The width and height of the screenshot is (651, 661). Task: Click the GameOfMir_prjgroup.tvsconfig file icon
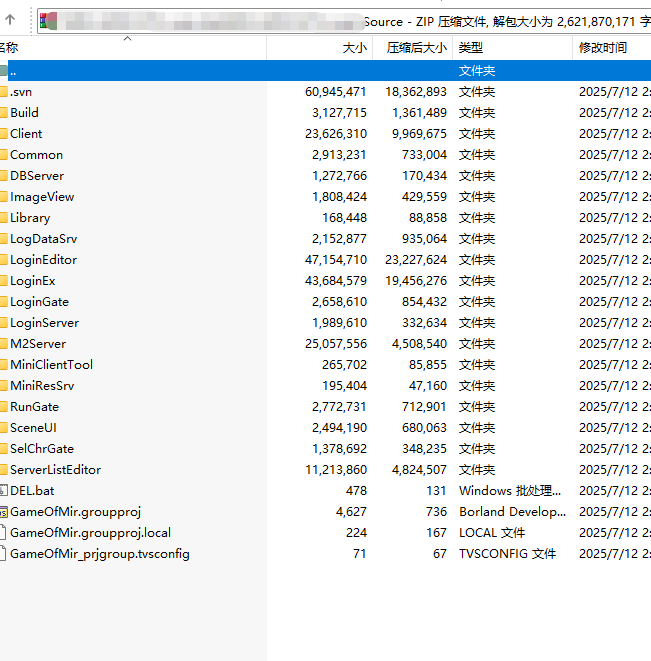coord(3,554)
